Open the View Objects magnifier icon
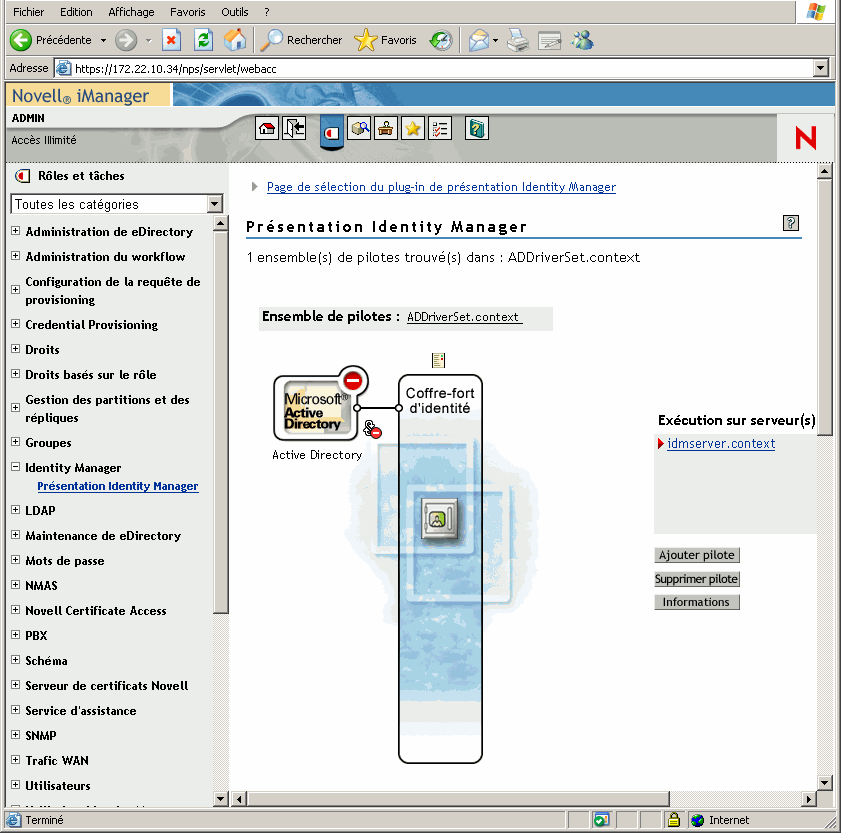841x833 pixels. pyautogui.click(x=359, y=130)
